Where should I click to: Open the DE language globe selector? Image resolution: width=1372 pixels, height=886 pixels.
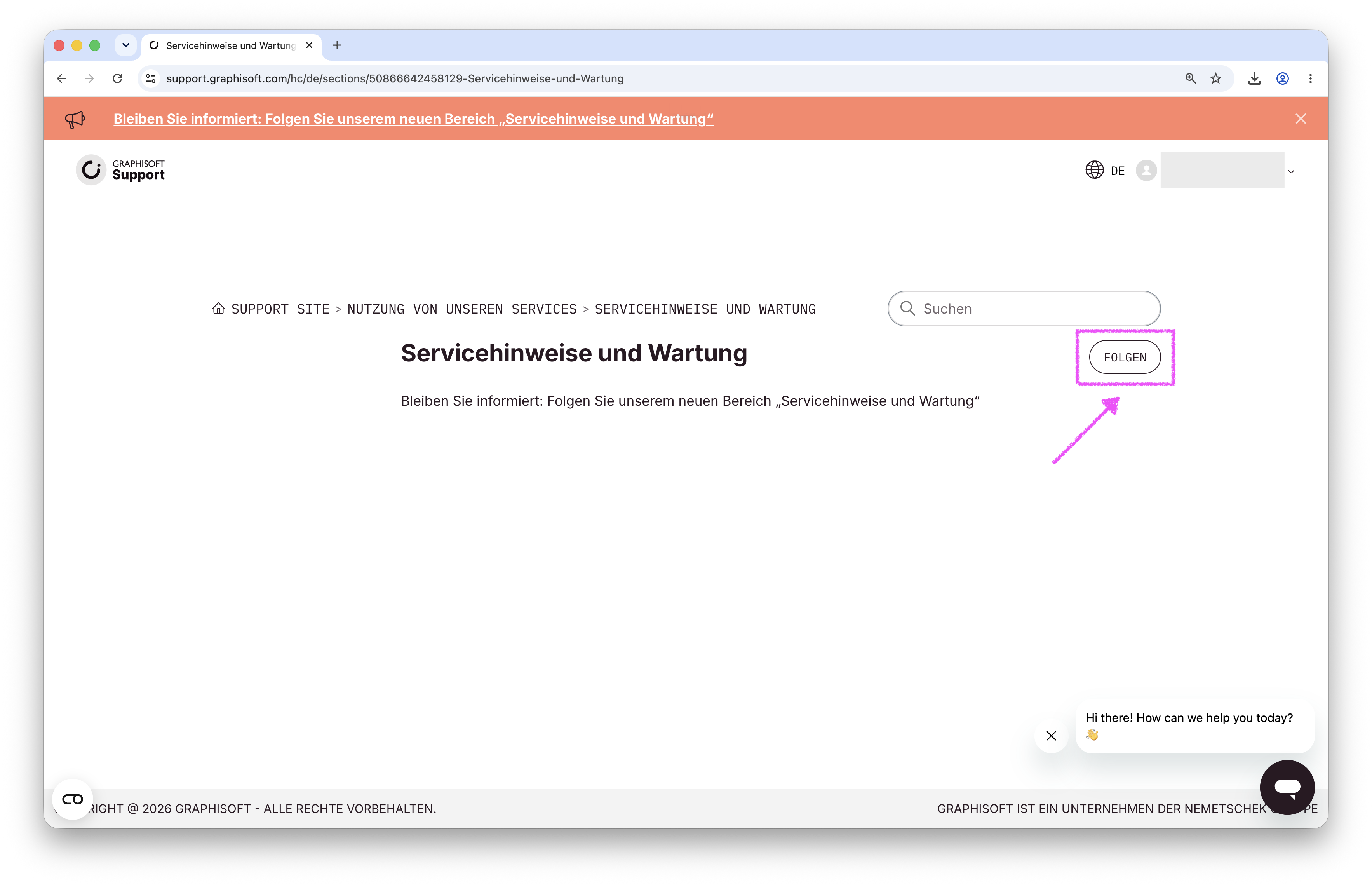pos(1105,170)
